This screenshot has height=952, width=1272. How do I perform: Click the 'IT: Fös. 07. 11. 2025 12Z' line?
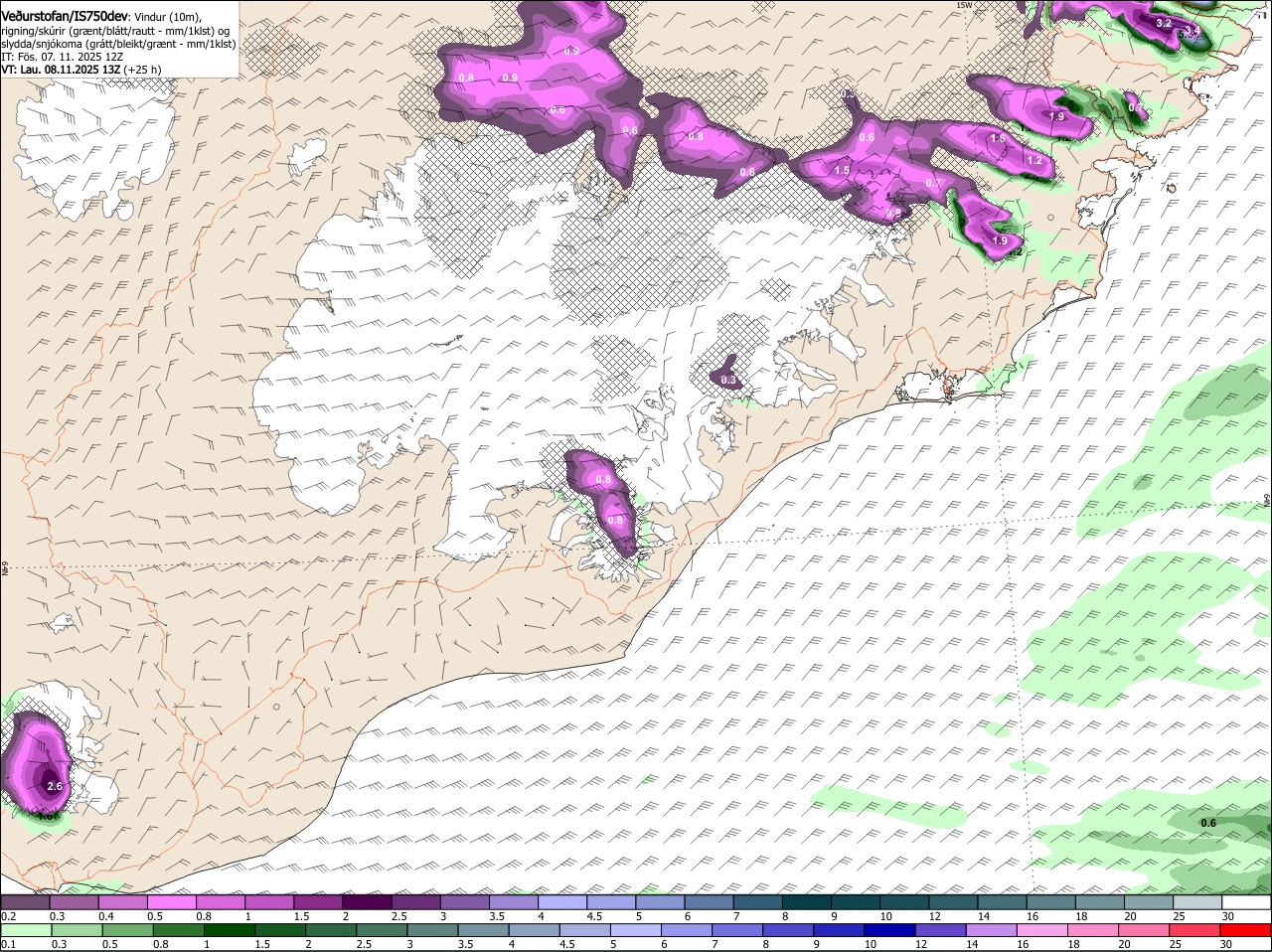click(x=62, y=57)
